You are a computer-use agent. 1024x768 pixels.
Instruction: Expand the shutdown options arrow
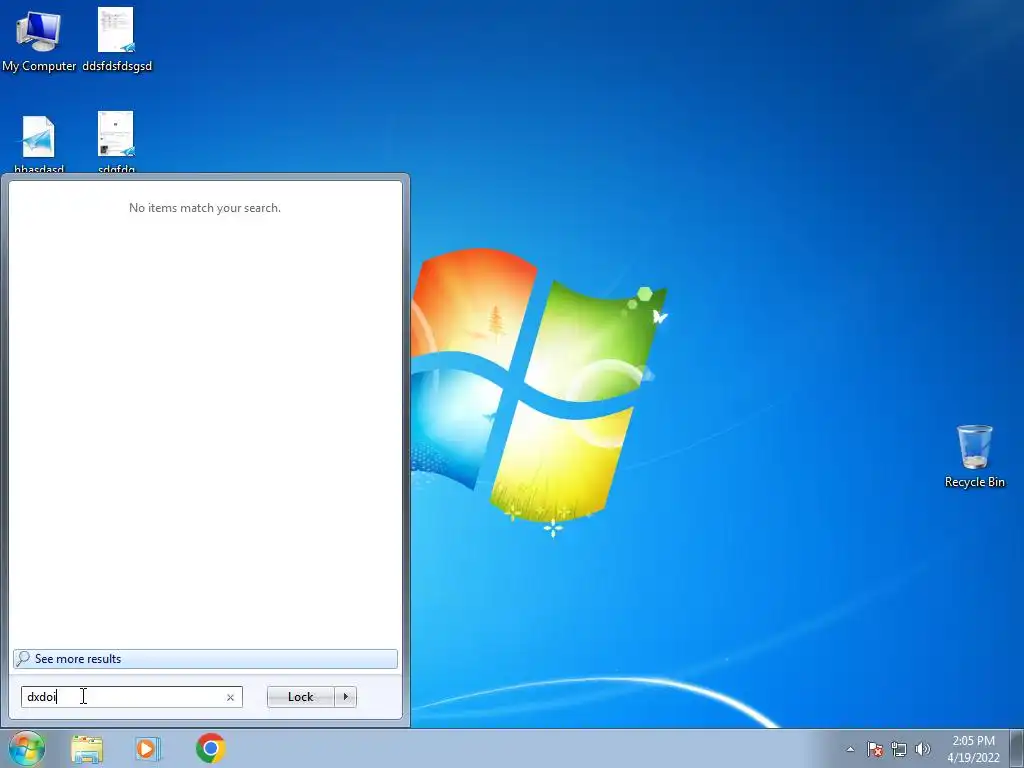click(345, 697)
